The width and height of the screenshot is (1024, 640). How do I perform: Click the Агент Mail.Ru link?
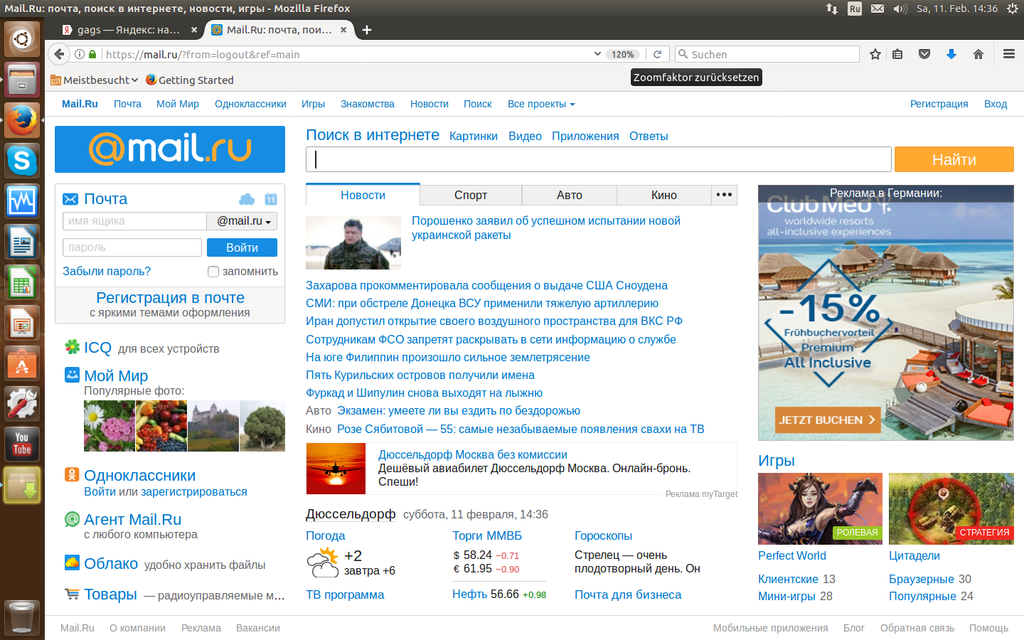click(133, 520)
